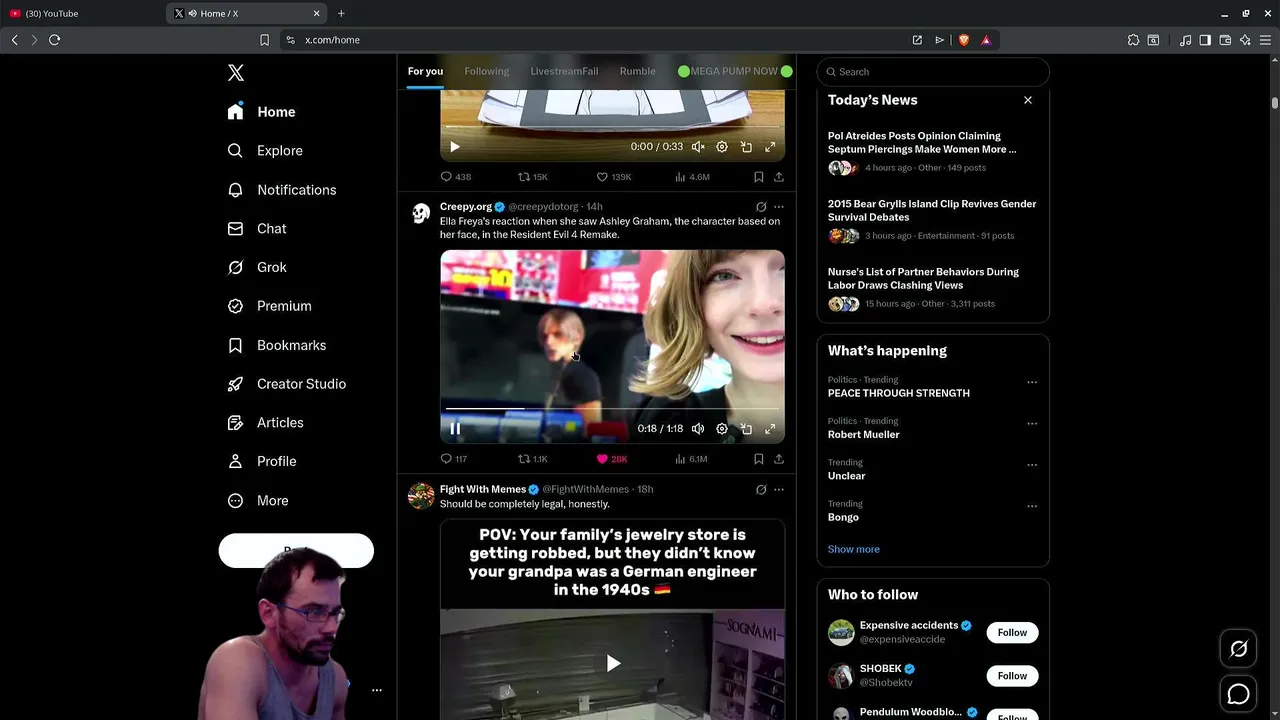Switch to the LivestreamFail tab
The image size is (1280, 720).
pos(564,72)
